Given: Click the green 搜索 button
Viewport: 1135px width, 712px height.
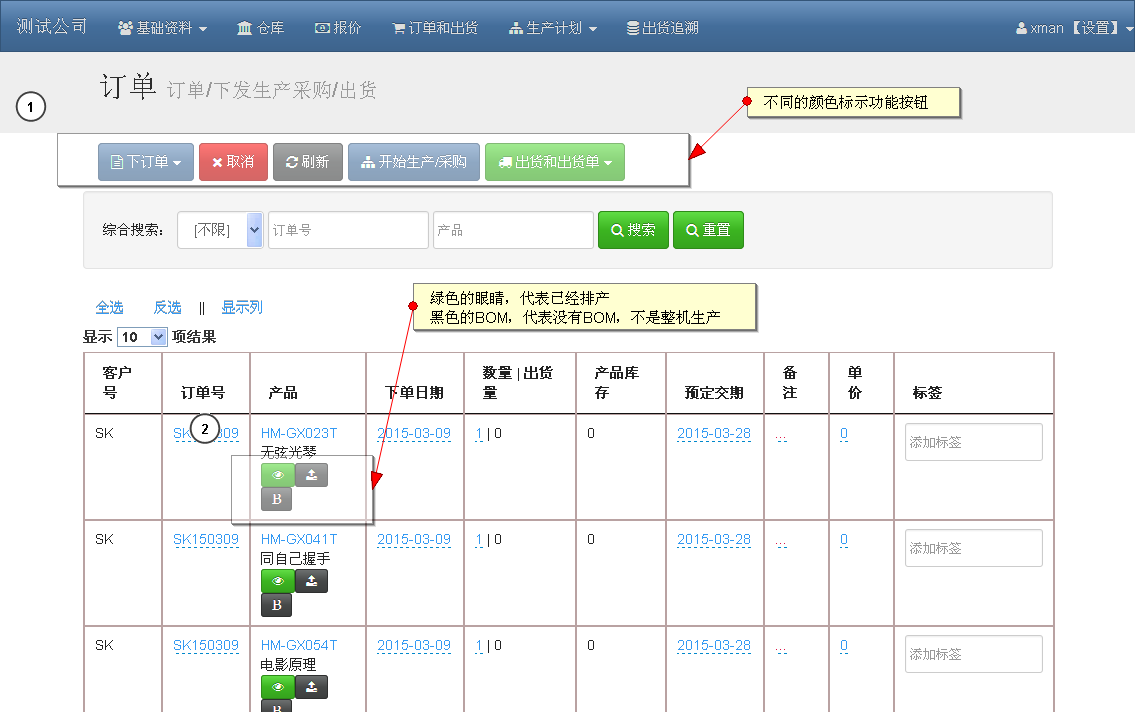Looking at the screenshot, I should coord(633,230).
